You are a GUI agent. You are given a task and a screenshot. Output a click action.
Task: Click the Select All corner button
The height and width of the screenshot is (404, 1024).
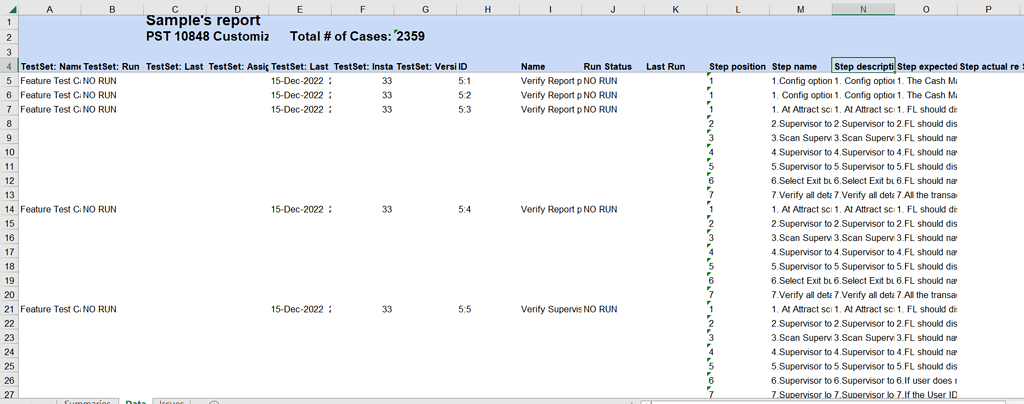click(x=9, y=10)
